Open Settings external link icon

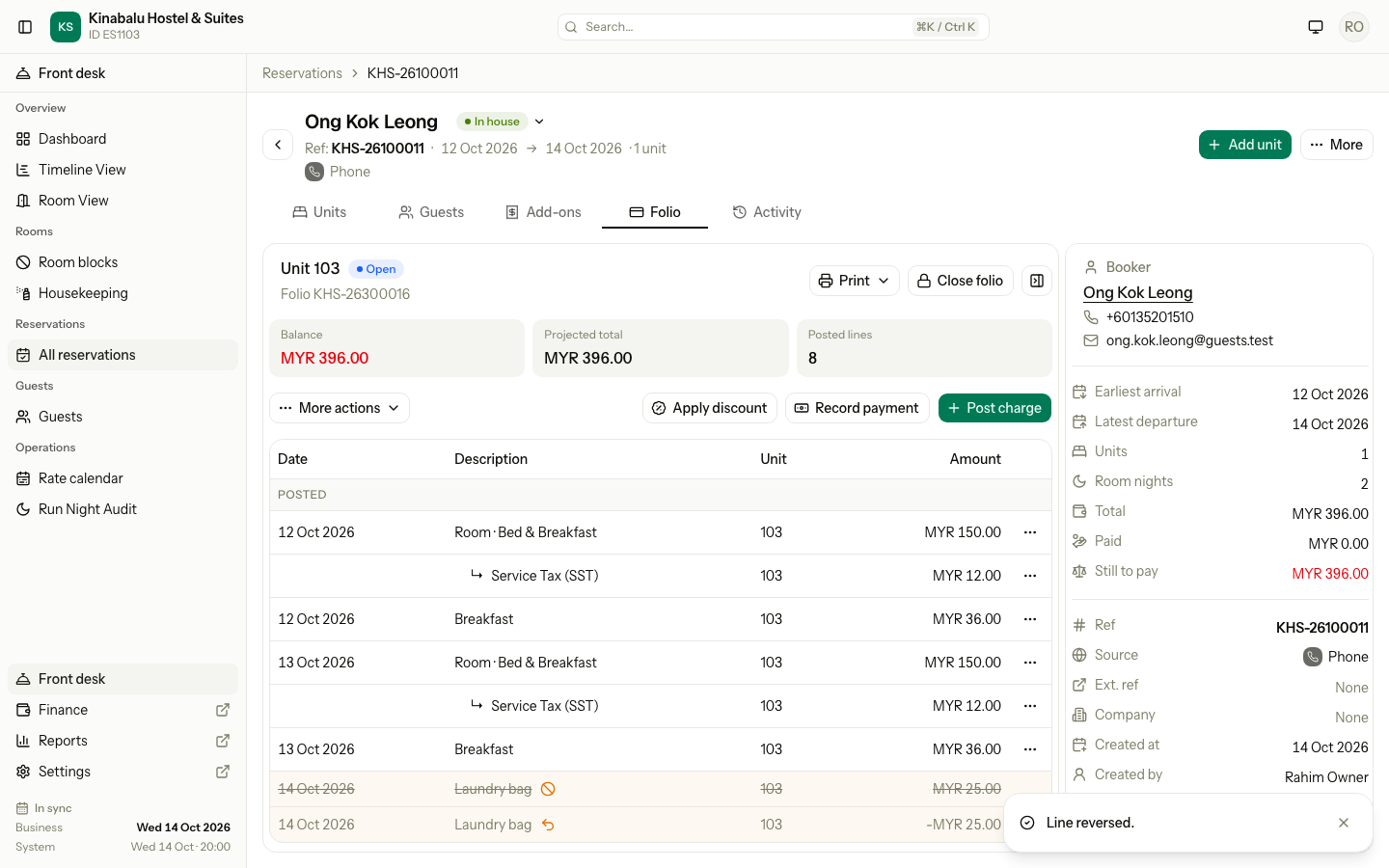223,772
